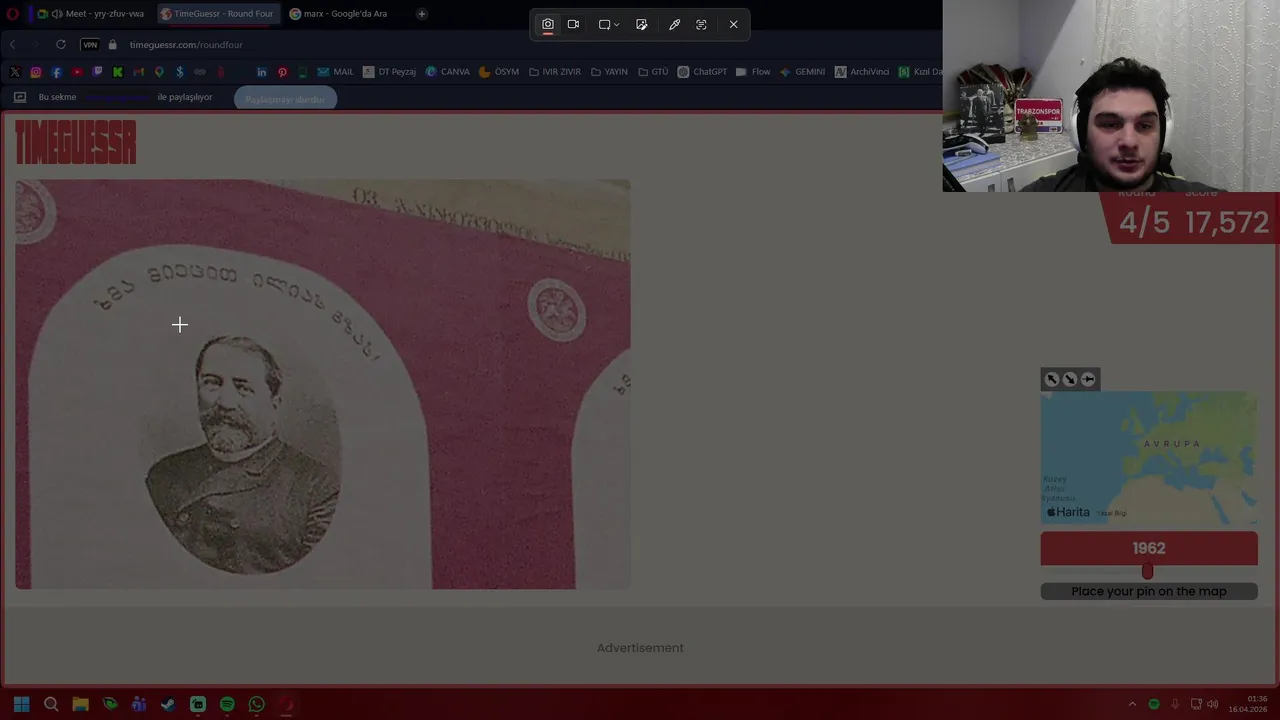The height and width of the screenshot is (720, 1280).
Task: Open the DT Peyzaj bookmark
Action: pos(389,72)
